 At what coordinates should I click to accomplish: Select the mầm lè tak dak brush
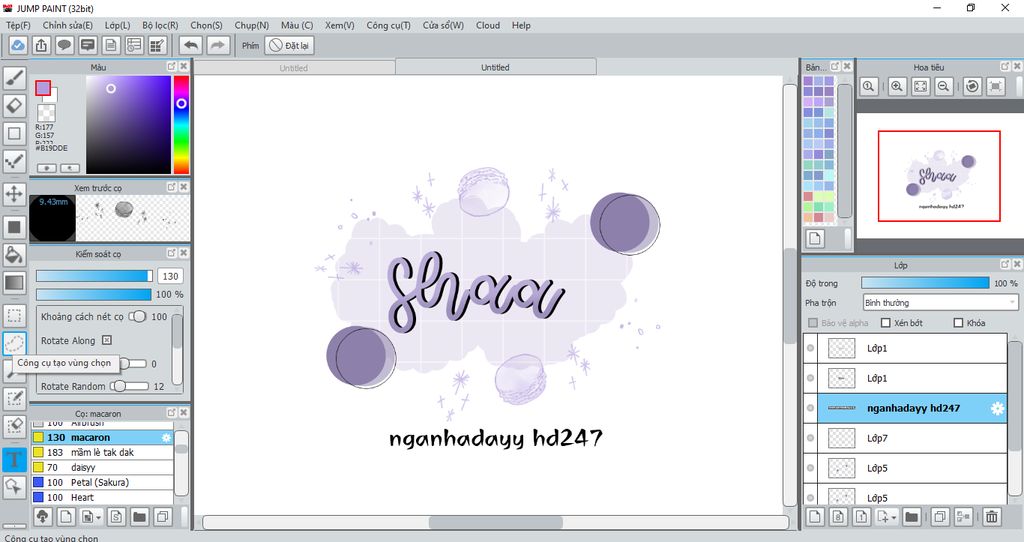click(x=103, y=453)
